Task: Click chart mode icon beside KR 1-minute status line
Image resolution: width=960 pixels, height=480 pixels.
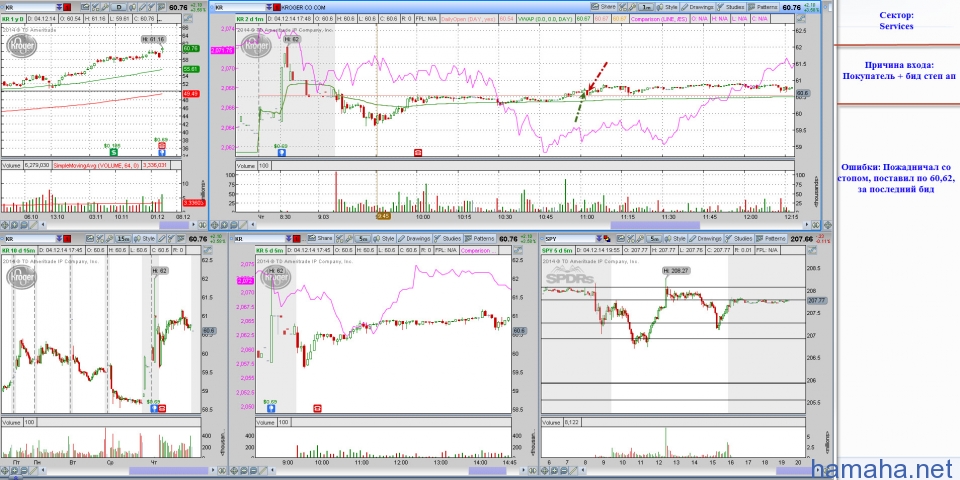Action: click(800, 19)
